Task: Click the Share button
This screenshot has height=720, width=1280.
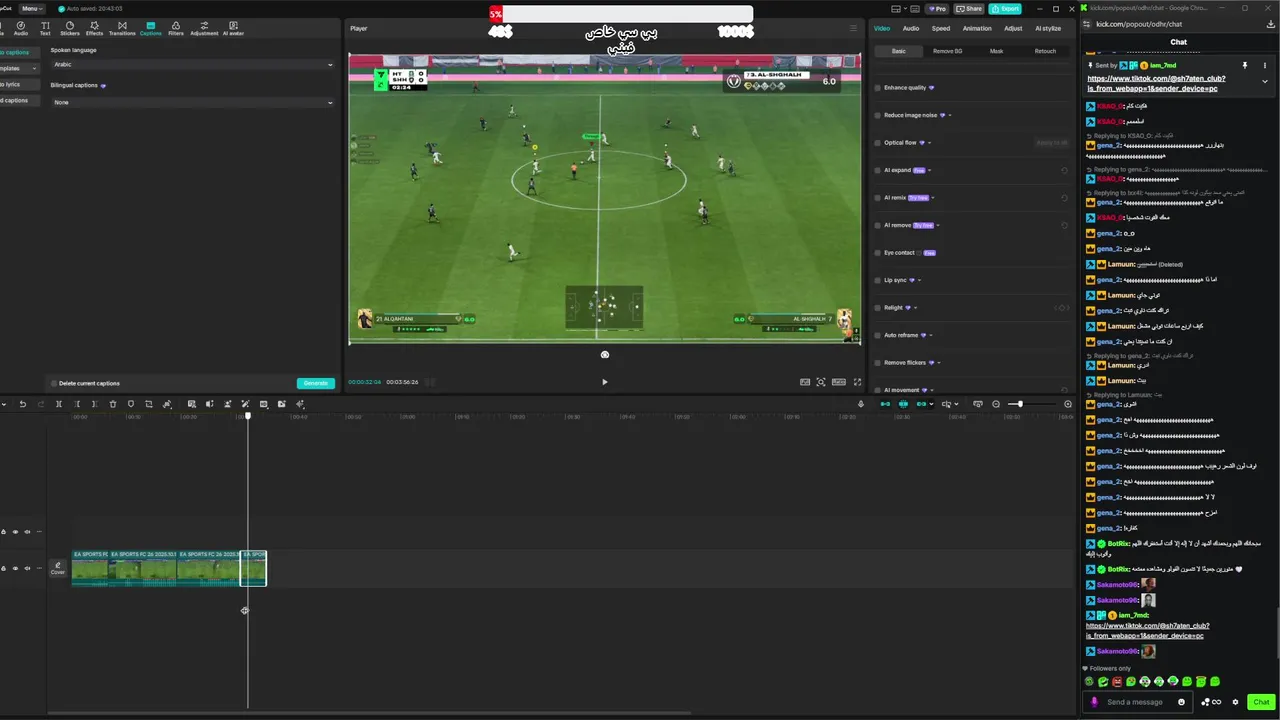Action: coord(969,8)
